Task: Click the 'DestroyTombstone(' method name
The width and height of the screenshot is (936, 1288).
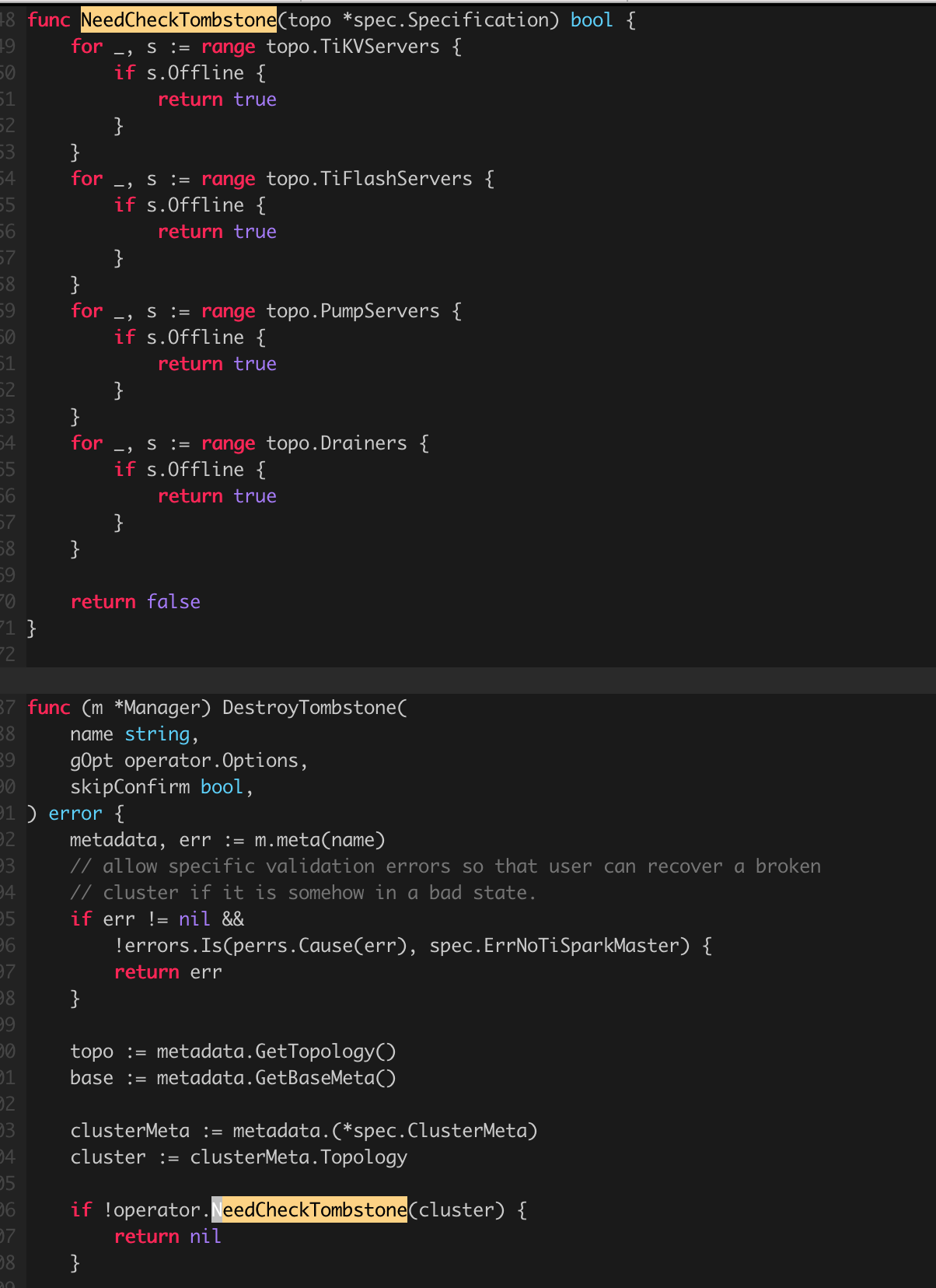Action: pos(315,708)
